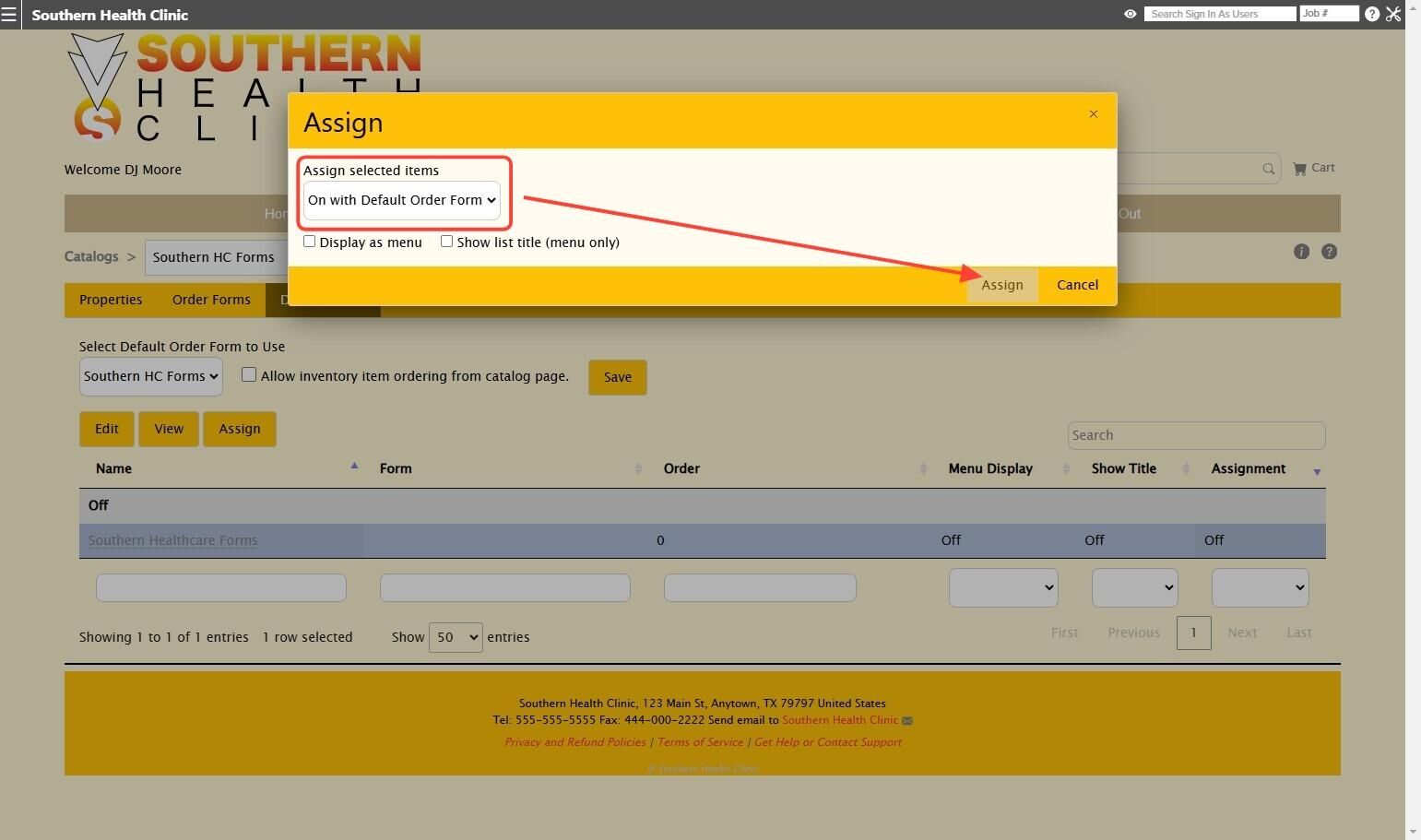Switch to the Properties tab
The height and width of the screenshot is (840, 1421).
pyautogui.click(x=111, y=300)
